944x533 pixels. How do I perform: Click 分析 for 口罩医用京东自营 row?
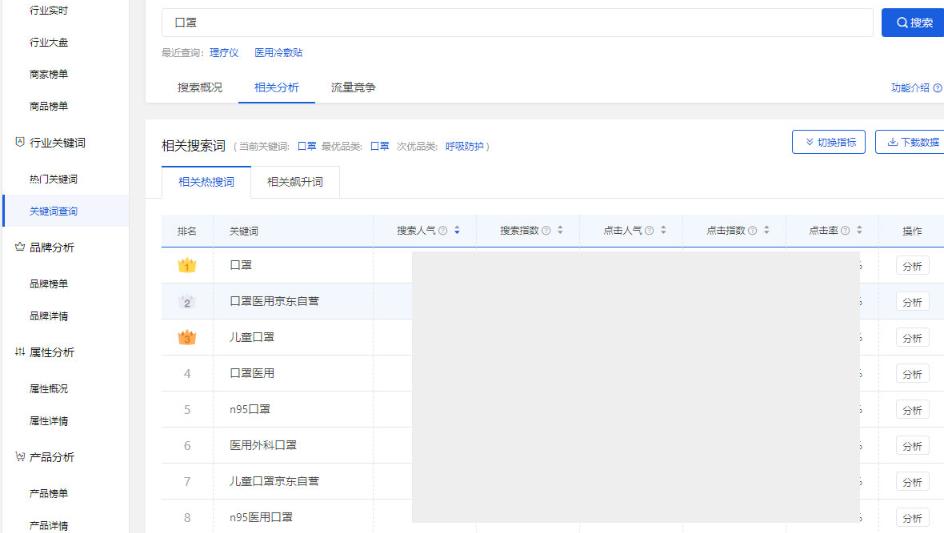pyautogui.click(x=912, y=302)
